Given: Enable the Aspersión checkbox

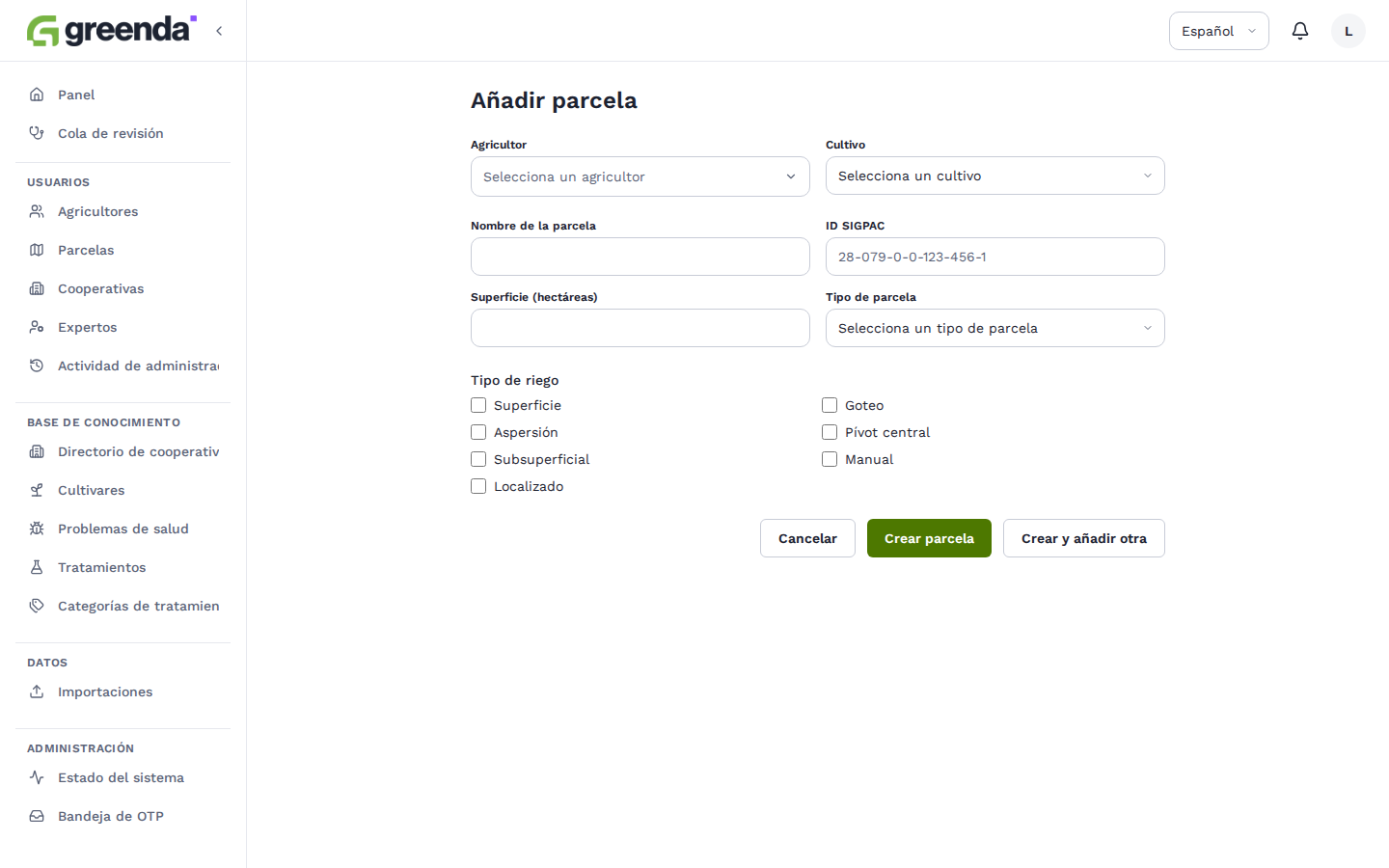Looking at the screenshot, I should 478,432.
